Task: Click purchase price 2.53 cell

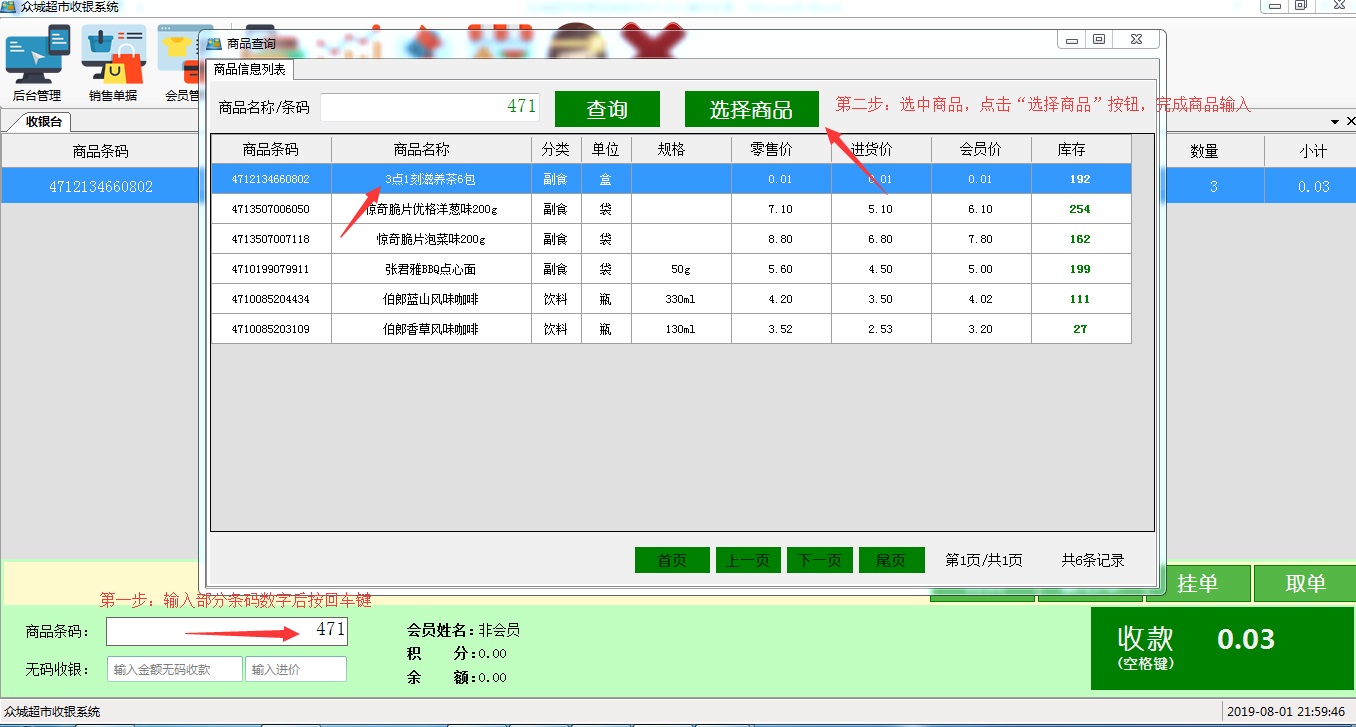Action: 880,329
